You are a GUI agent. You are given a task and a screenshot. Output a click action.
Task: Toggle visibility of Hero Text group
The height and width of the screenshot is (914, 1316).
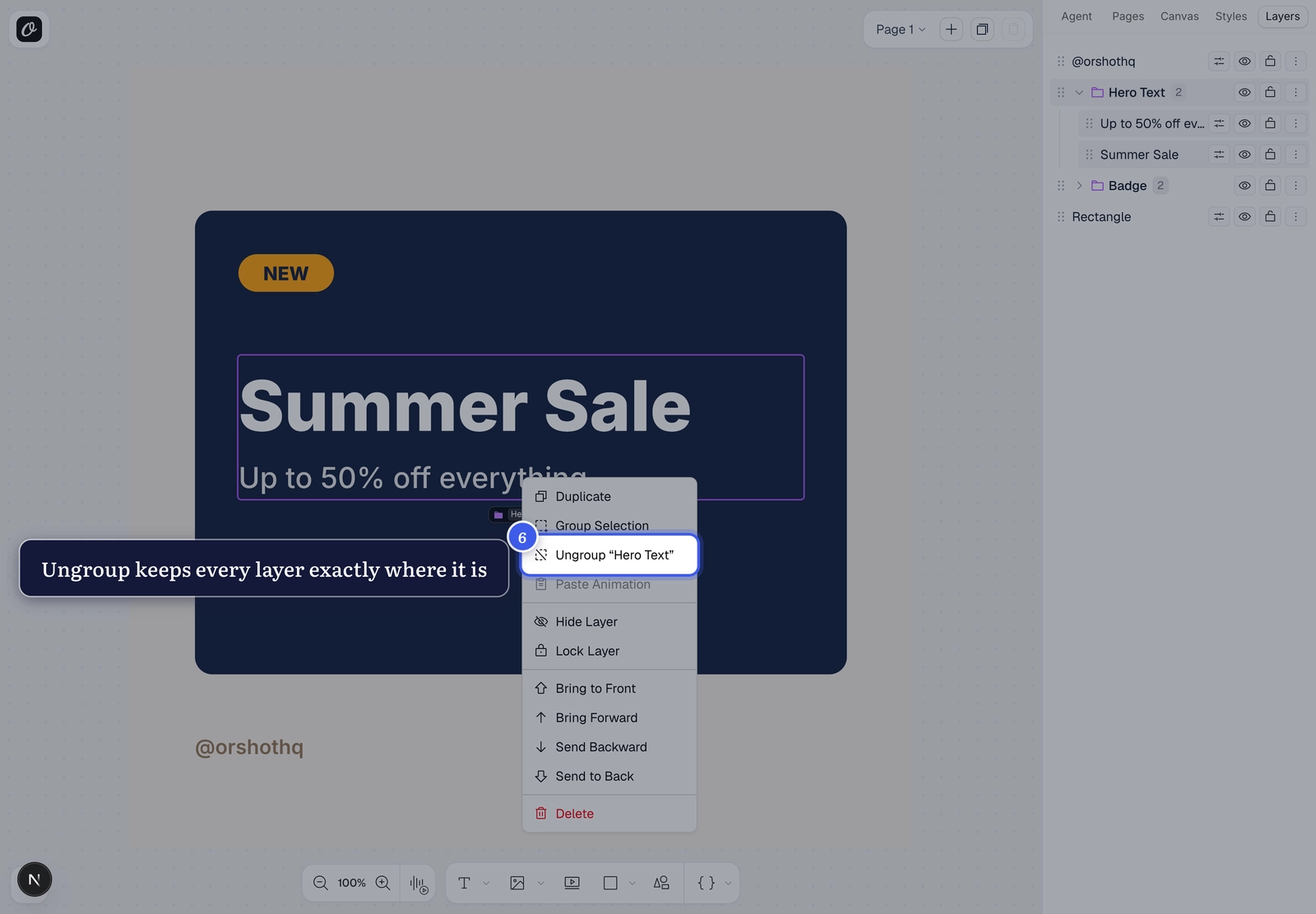click(1244, 93)
